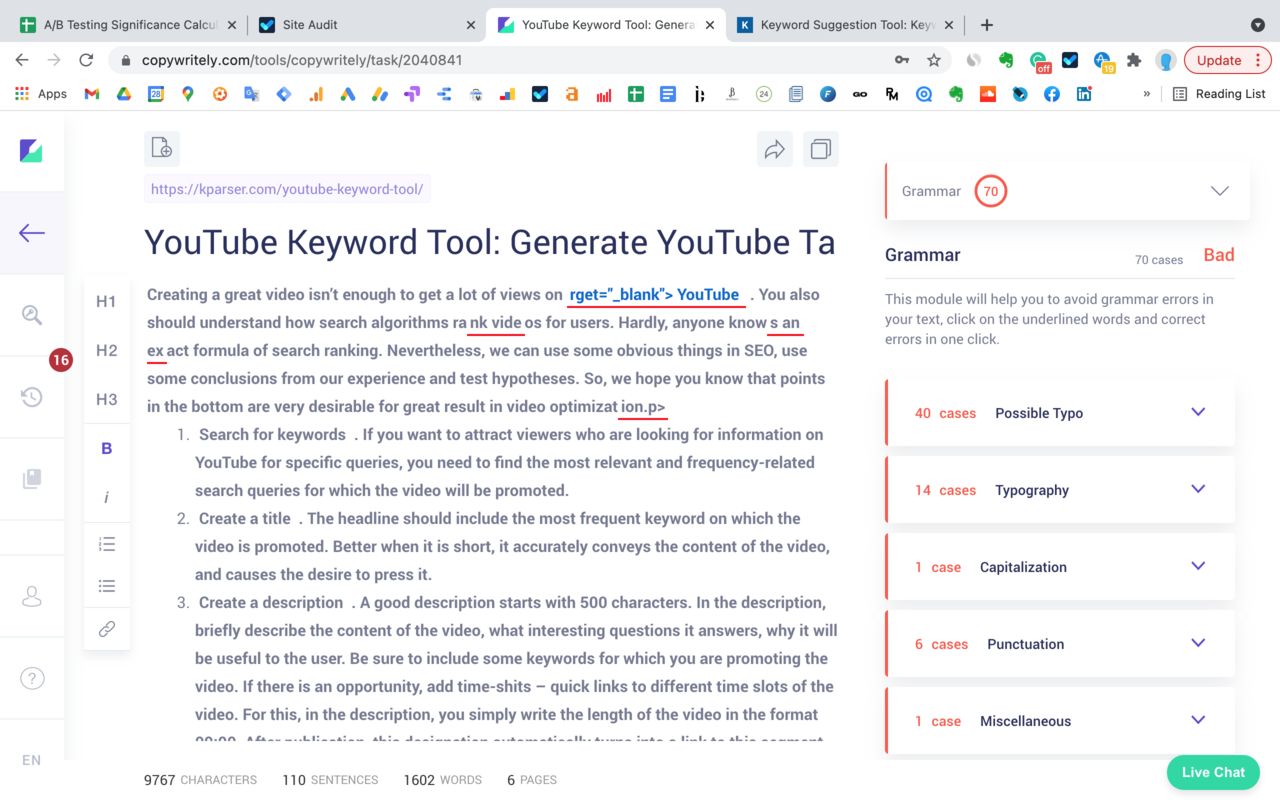The height and width of the screenshot is (800, 1280).
Task: View task history via the clock icon
Action: tap(31, 397)
